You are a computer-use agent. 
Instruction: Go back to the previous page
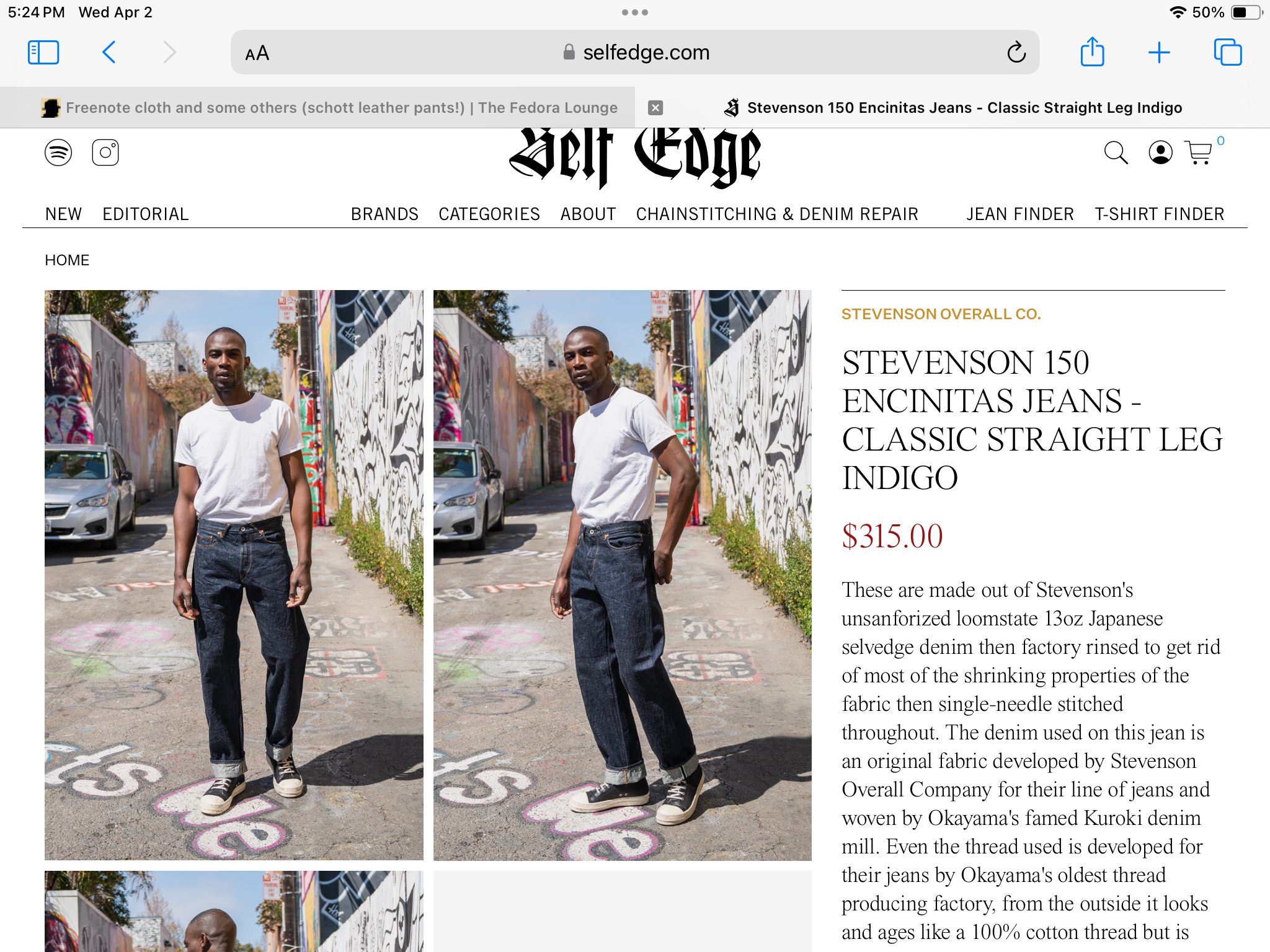coord(109,53)
